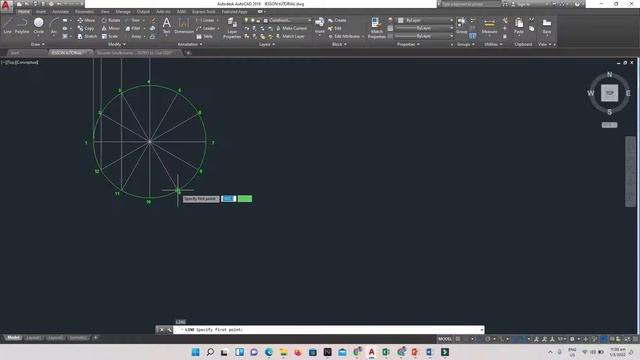Open the Model layout tab

(x=13, y=338)
